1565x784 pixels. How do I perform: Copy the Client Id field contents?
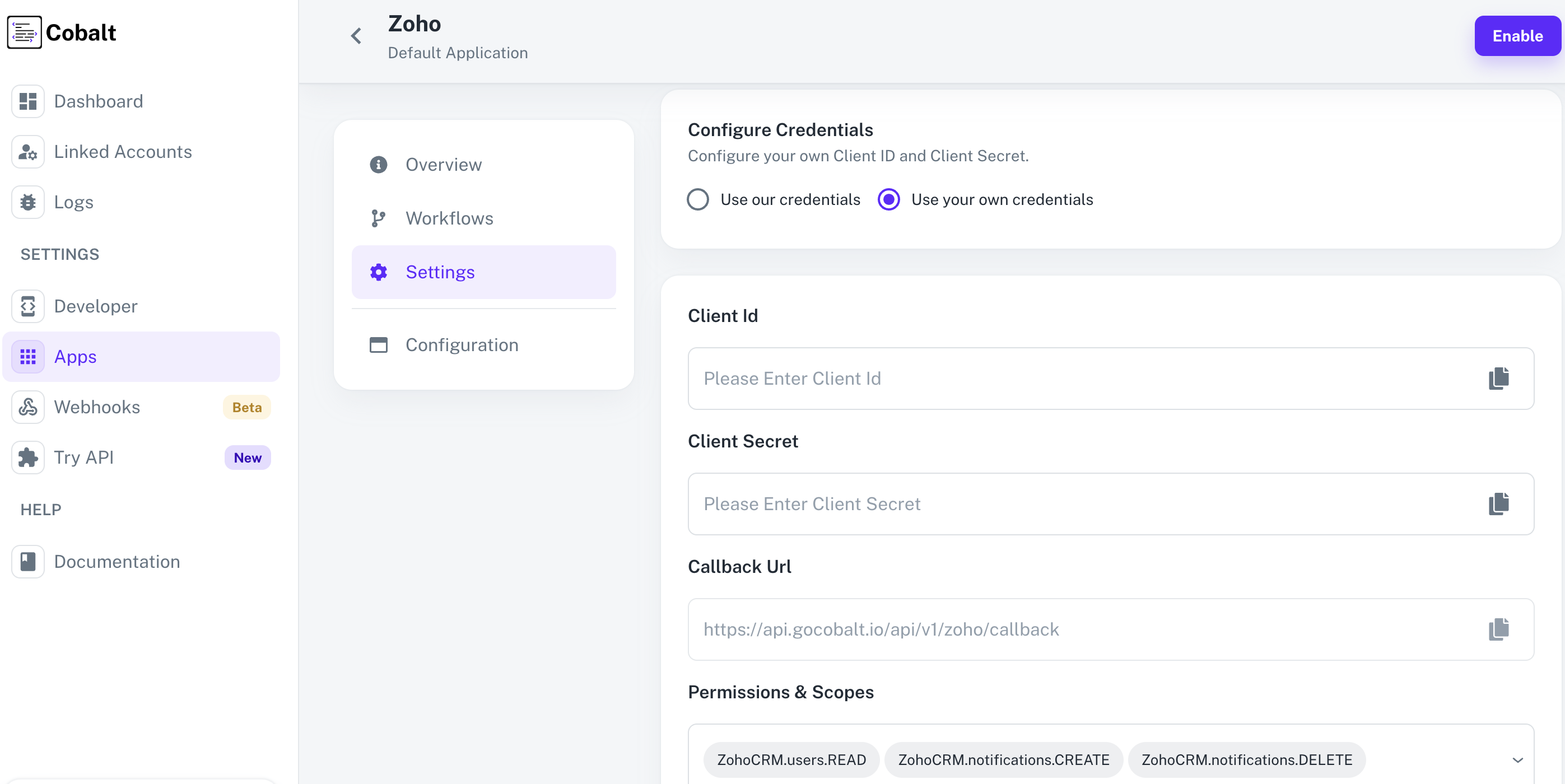[1499, 379]
